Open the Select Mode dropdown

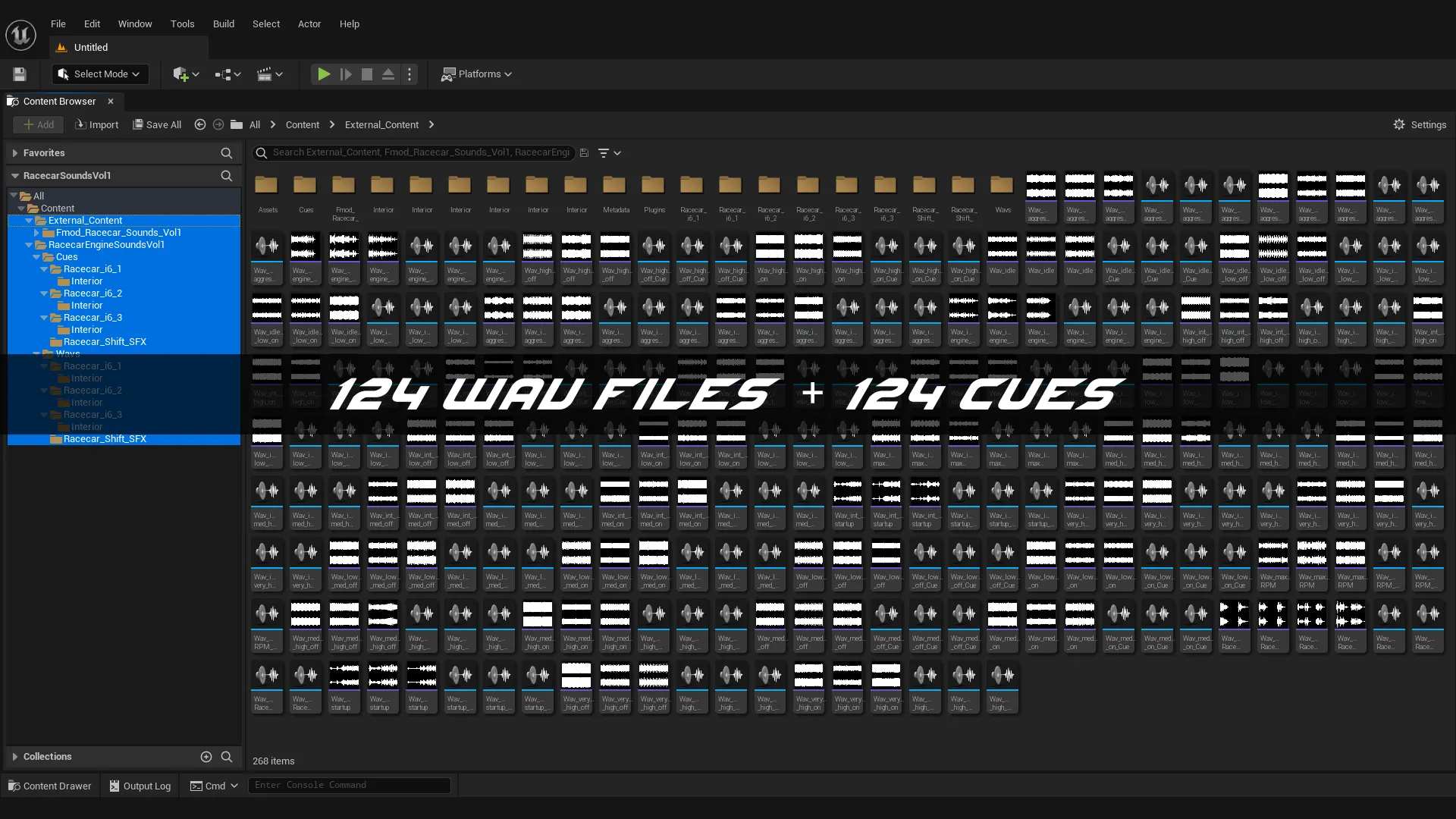click(x=100, y=74)
